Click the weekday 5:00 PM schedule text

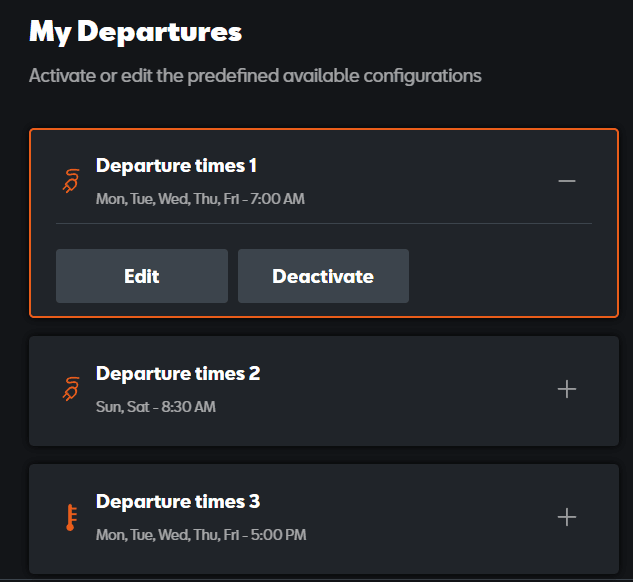tap(201, 535)
